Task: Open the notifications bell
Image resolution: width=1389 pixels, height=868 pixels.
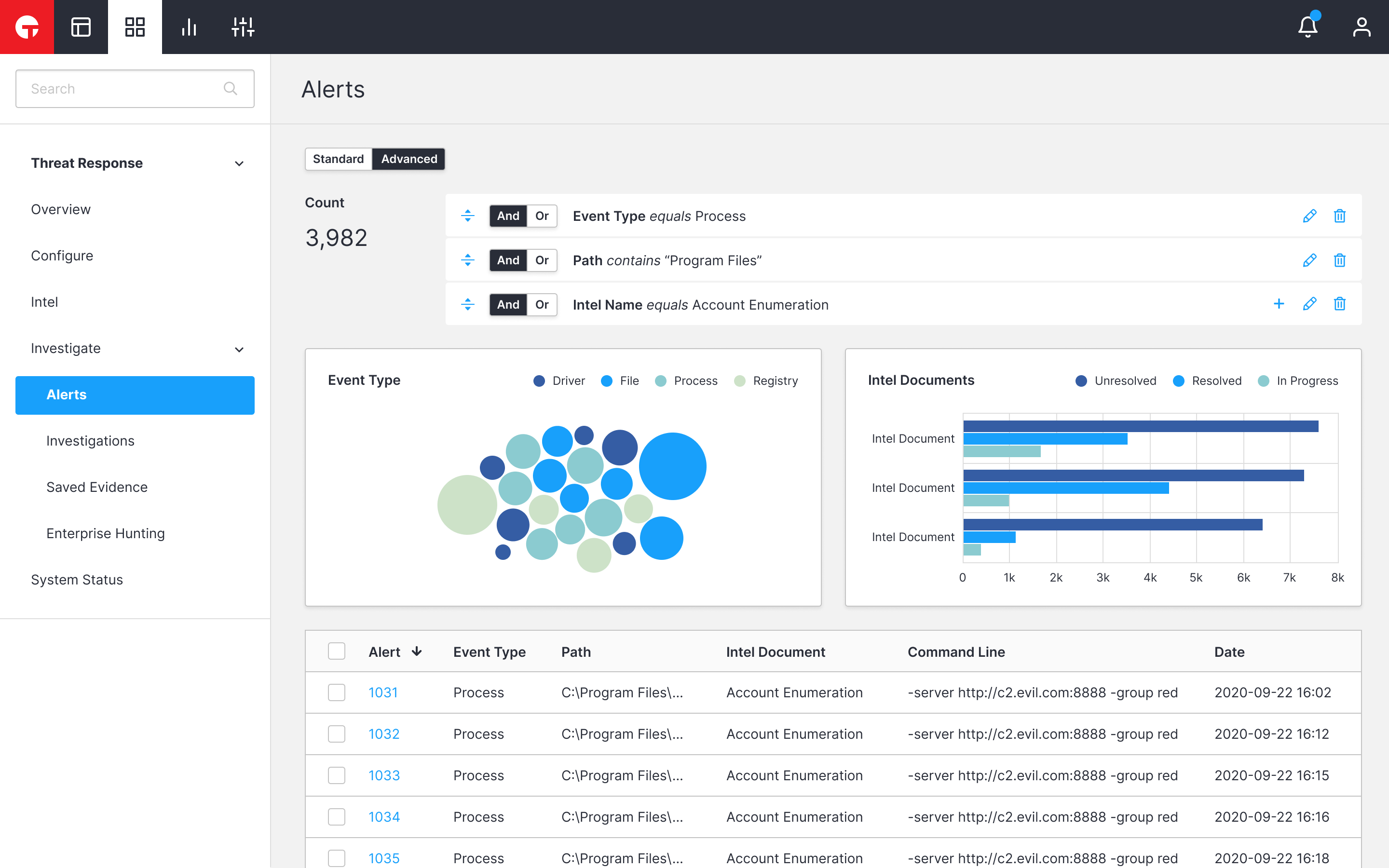Action: 1307,27
